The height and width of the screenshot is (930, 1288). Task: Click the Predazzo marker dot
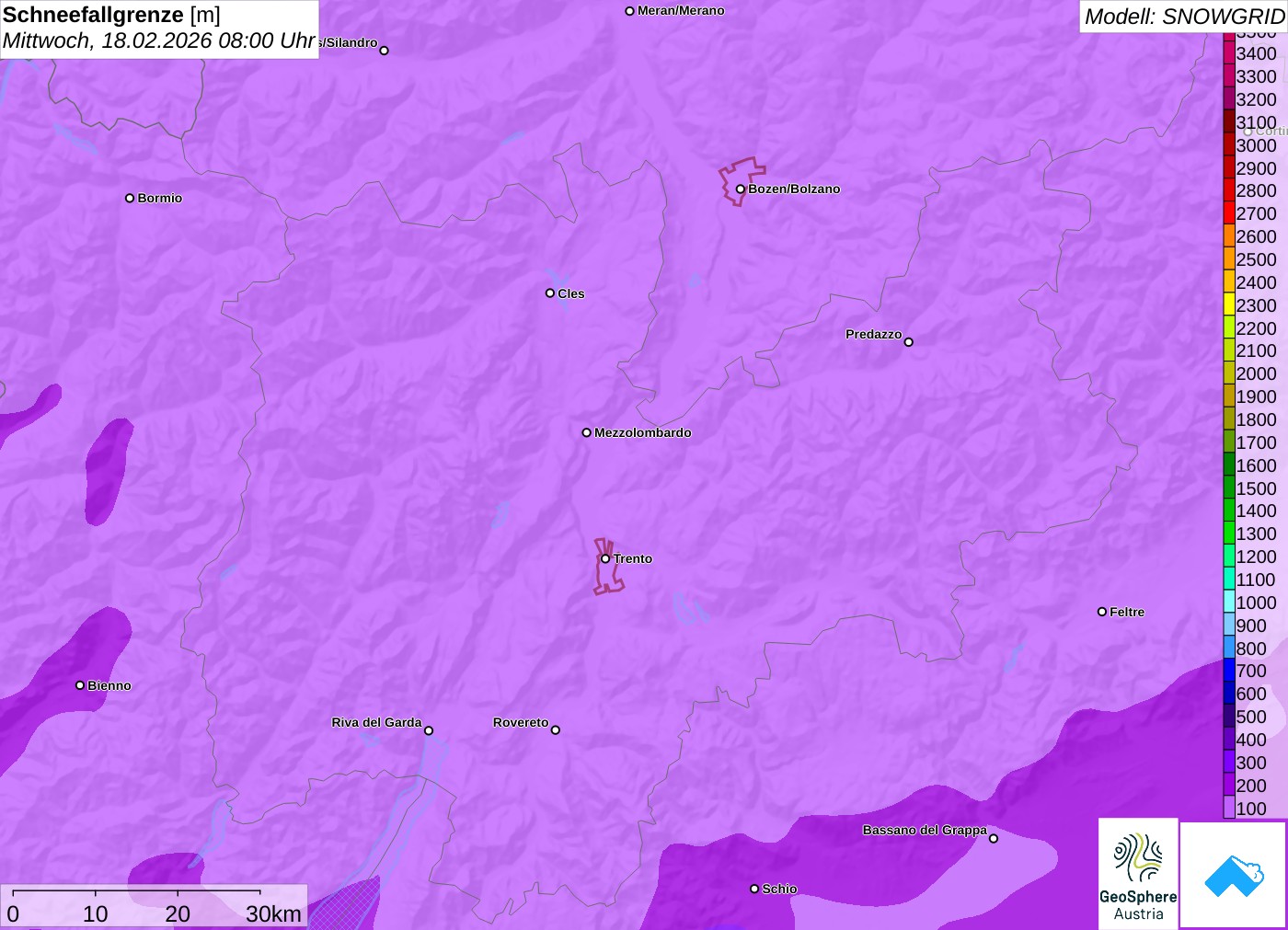[x=908, y=342]
